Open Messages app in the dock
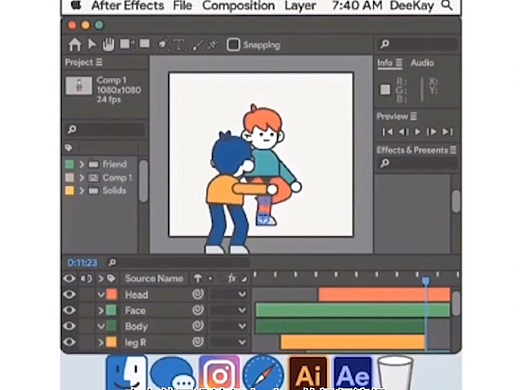 pos(172,374)
